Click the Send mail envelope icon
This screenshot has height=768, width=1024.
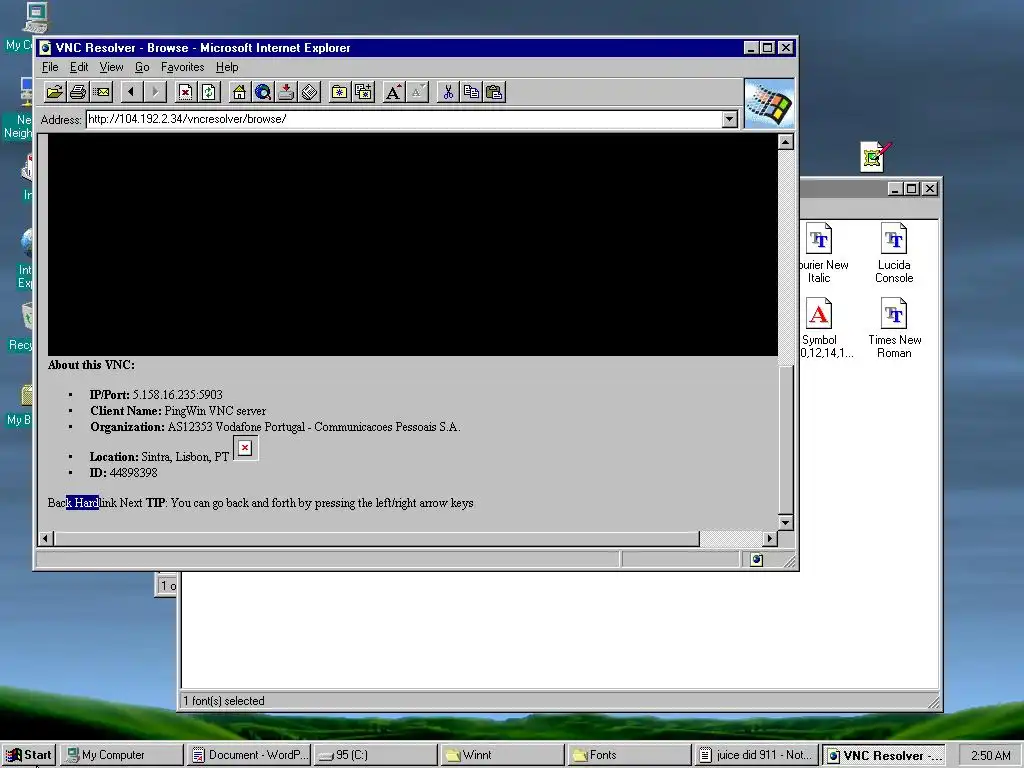pyautogui.click(x=101, y=92)
